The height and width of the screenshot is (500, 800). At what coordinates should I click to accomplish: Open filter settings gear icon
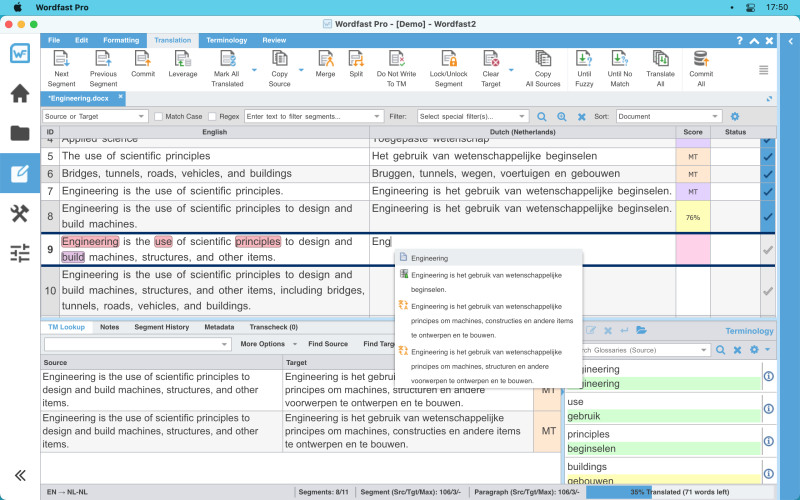[735, 116]
